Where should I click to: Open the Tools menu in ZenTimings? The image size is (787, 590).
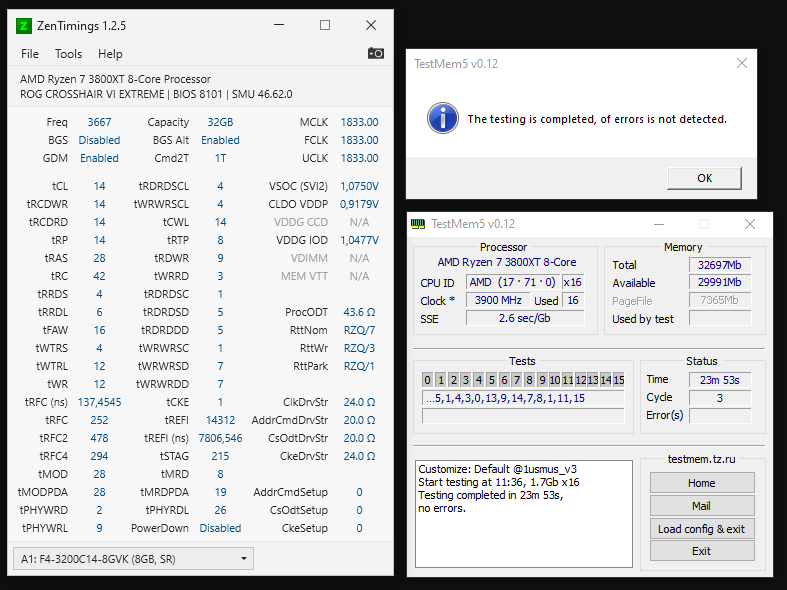pyautogui.click(x=68, y=54)
